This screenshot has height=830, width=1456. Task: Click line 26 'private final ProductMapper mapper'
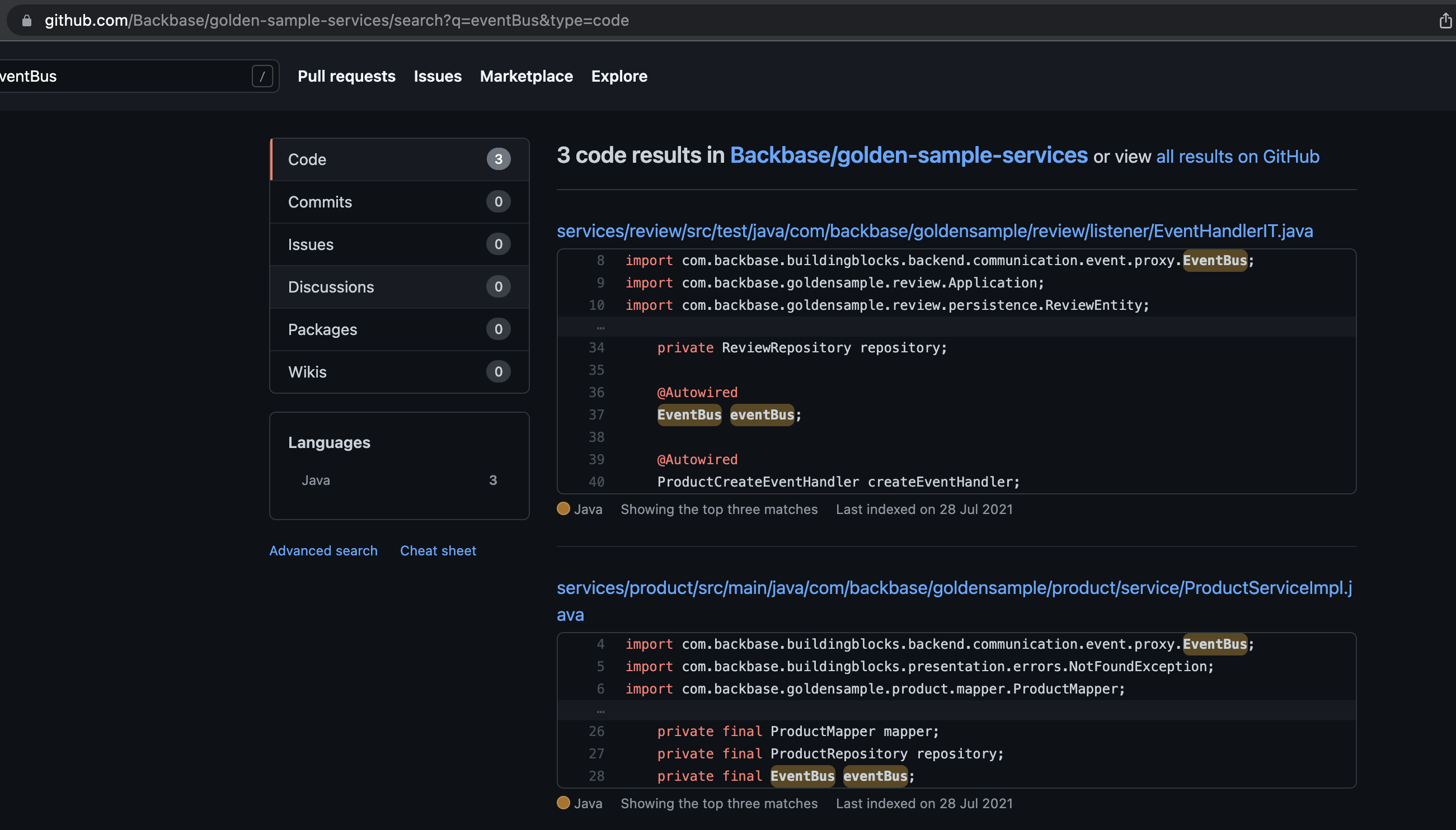click(797, 732)
